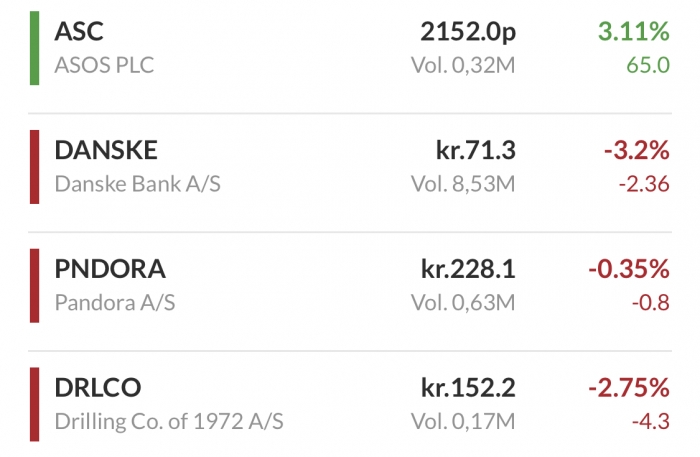This screenshot has height=457, width=700.
Task: Select the PNDORA ticker symbol
Action: click(110, 269)
